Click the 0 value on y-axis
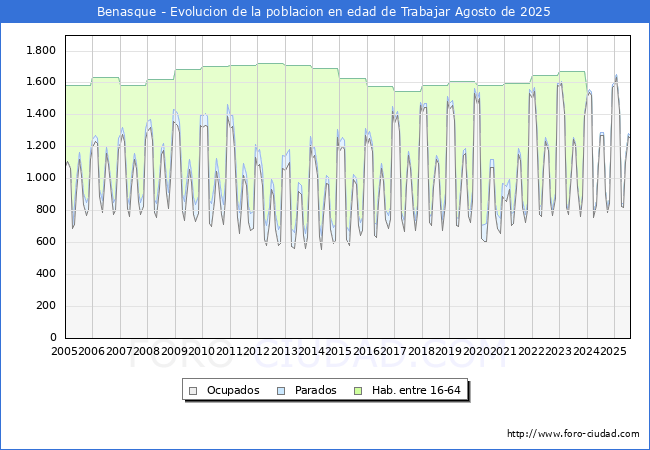 (52, 338)
